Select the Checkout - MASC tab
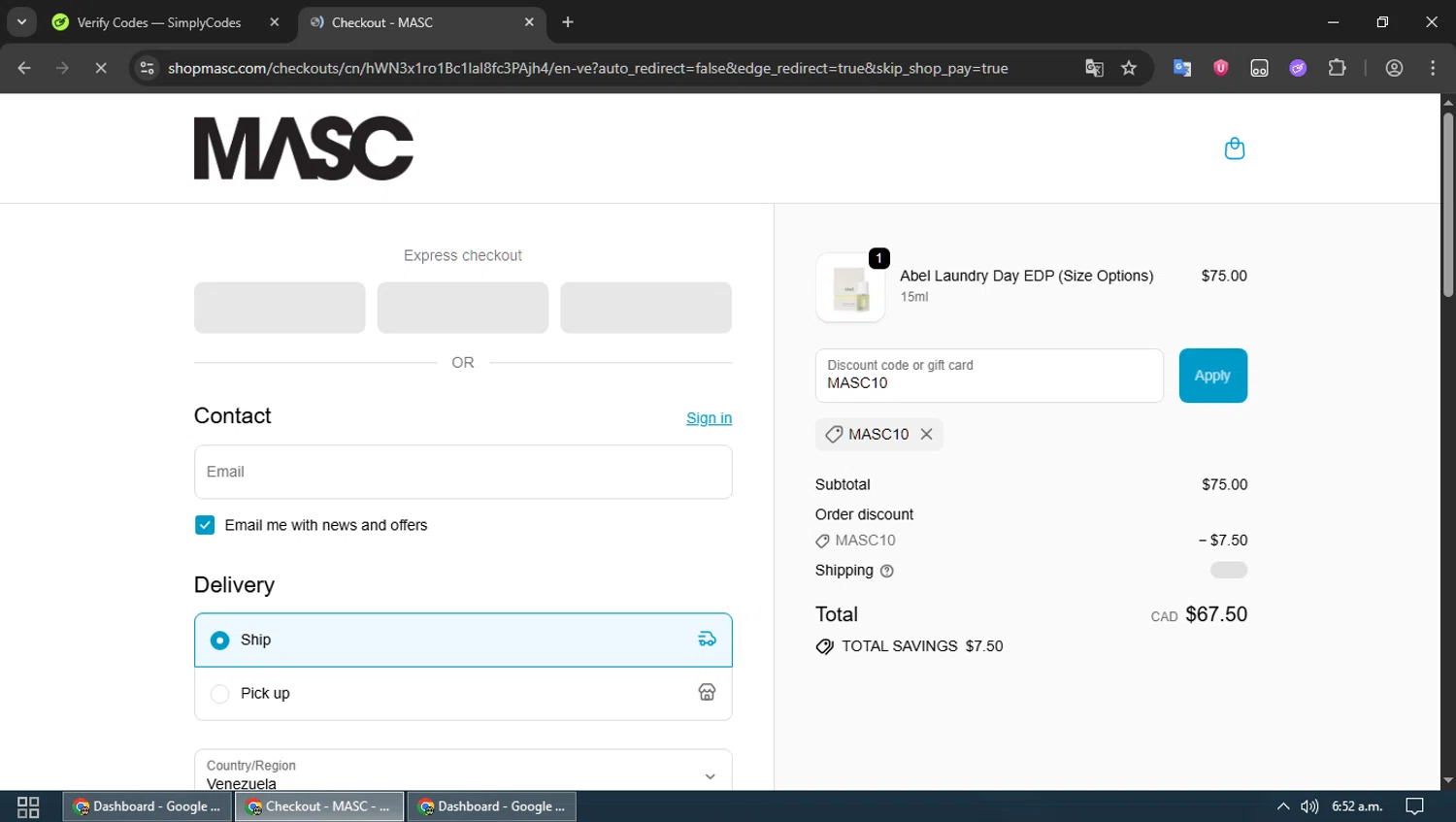1456x822 pixels. (419, 22)
